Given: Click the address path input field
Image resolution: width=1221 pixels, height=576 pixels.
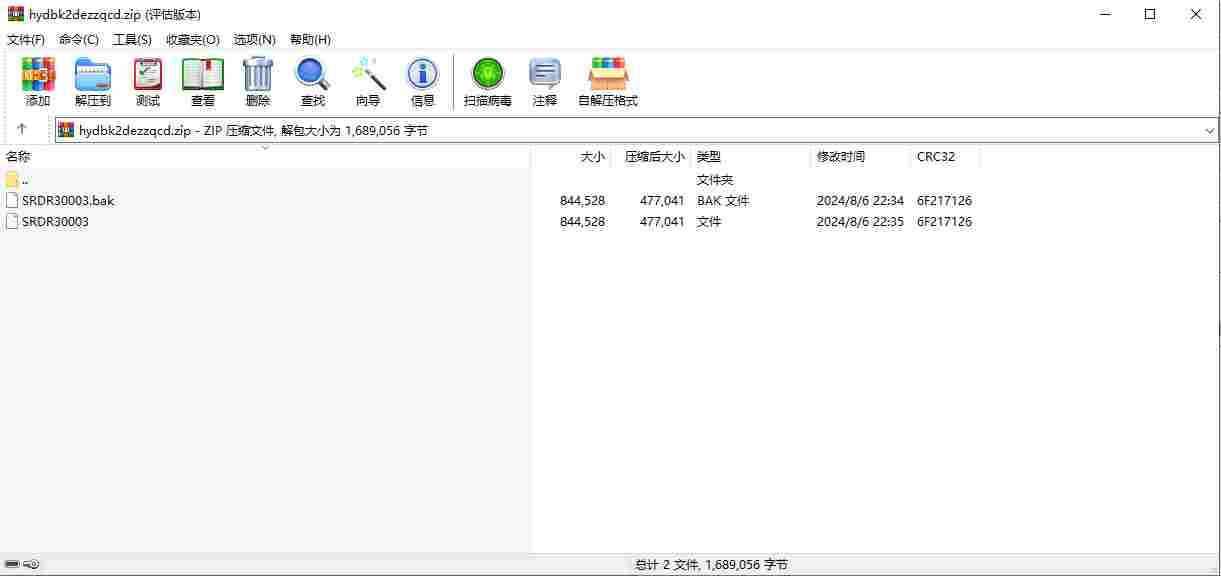Looking at the screenshot, I should pyautogui.click(x=637, y=130).
